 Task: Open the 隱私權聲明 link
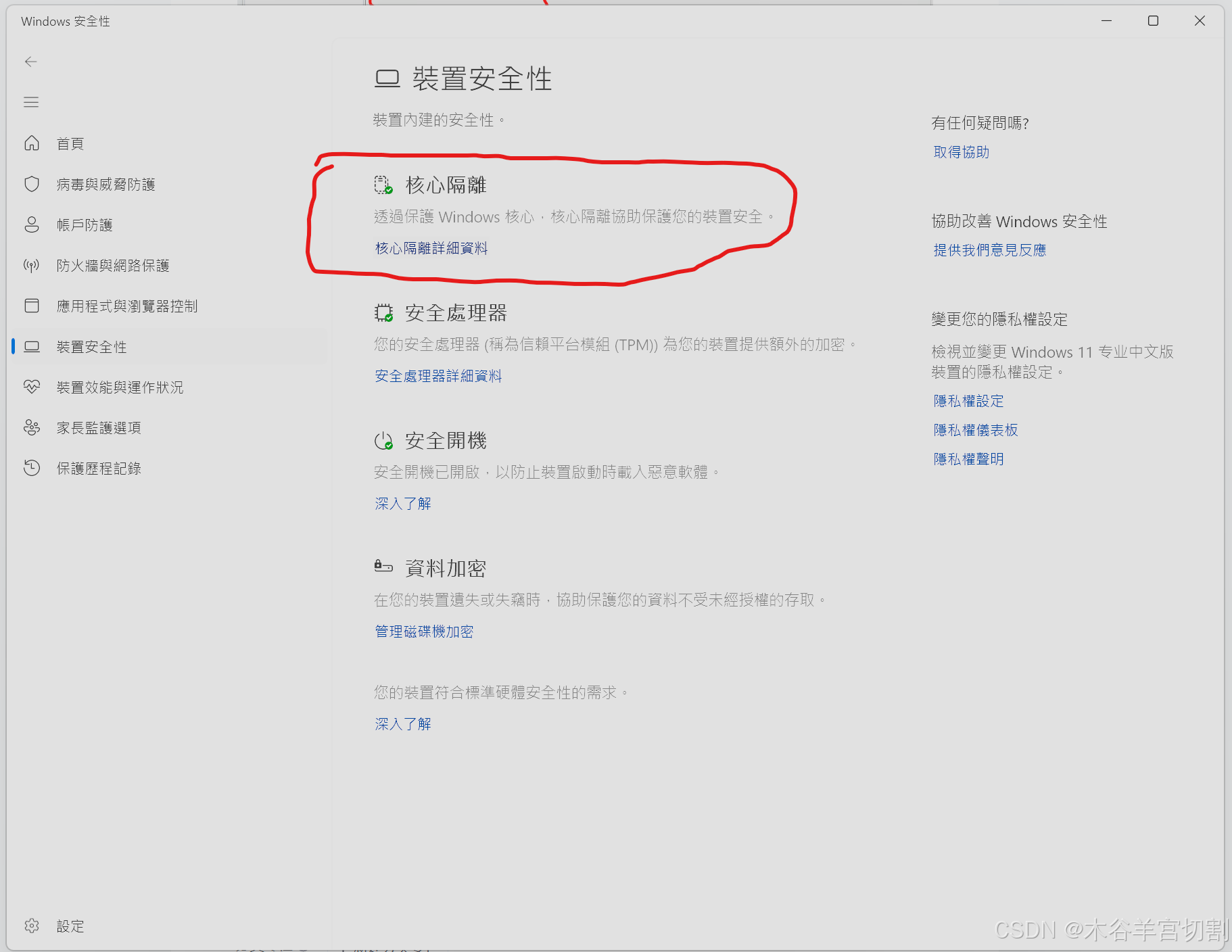tap(968, 459)
